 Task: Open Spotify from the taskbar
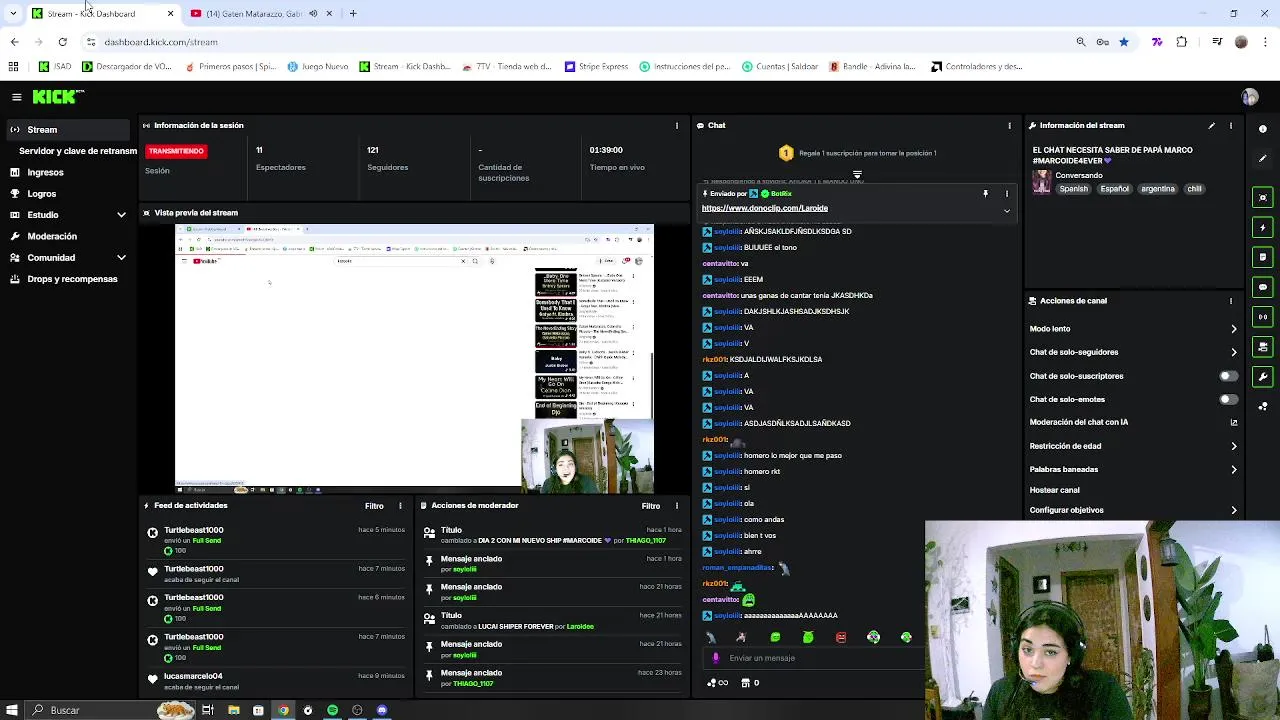[333, 710]
